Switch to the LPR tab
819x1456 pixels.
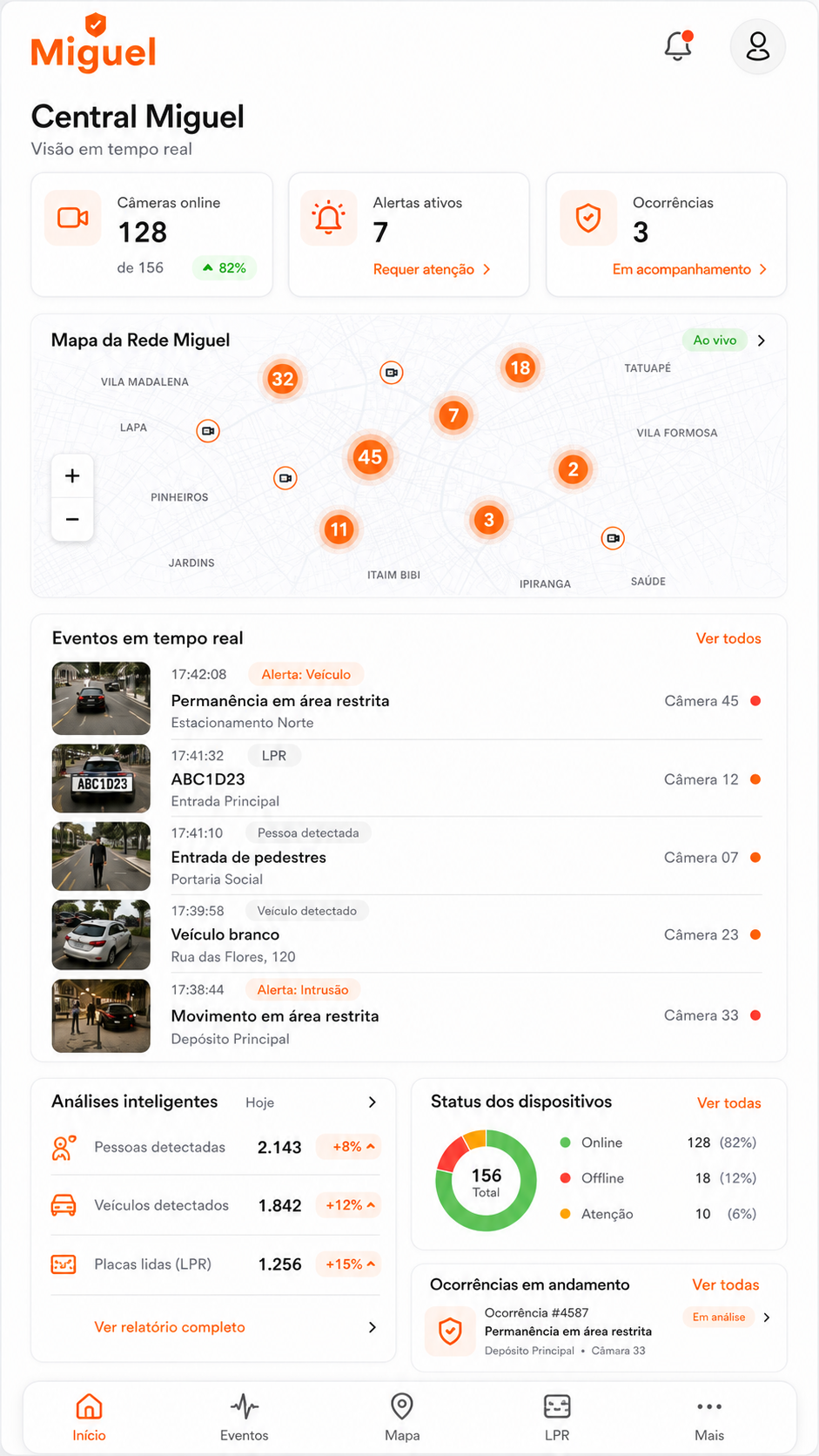tap(557, 1418)
